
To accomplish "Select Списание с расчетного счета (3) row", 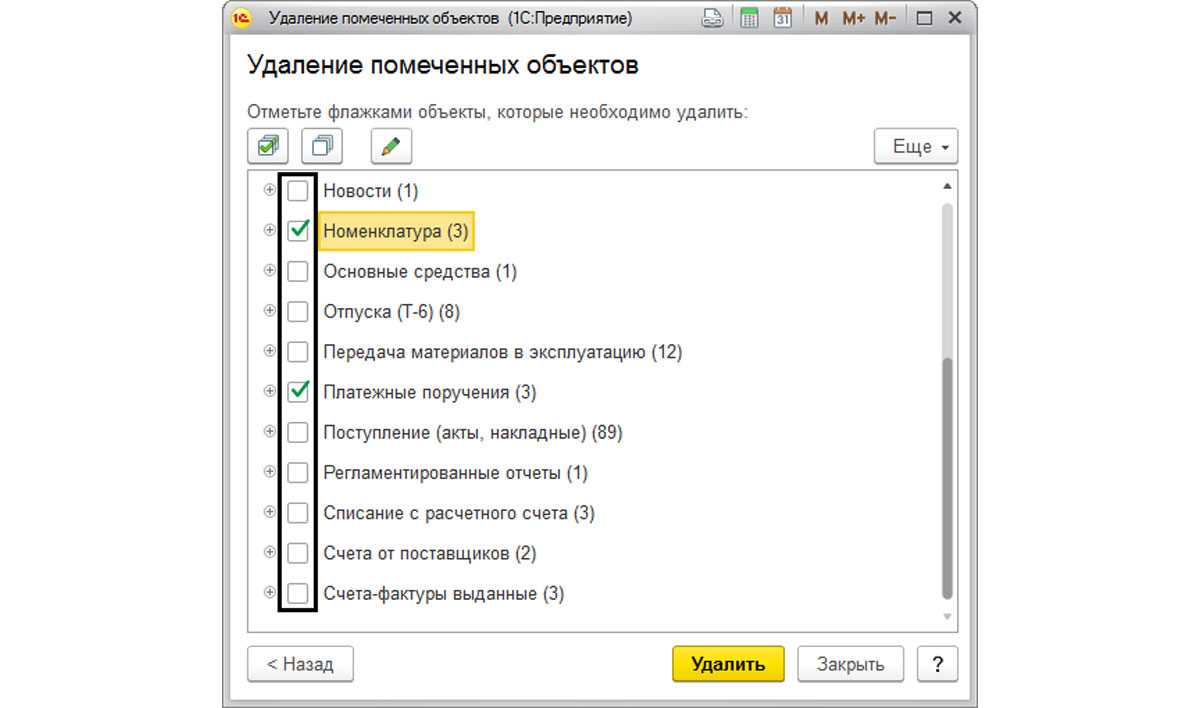I will [459, 513].
